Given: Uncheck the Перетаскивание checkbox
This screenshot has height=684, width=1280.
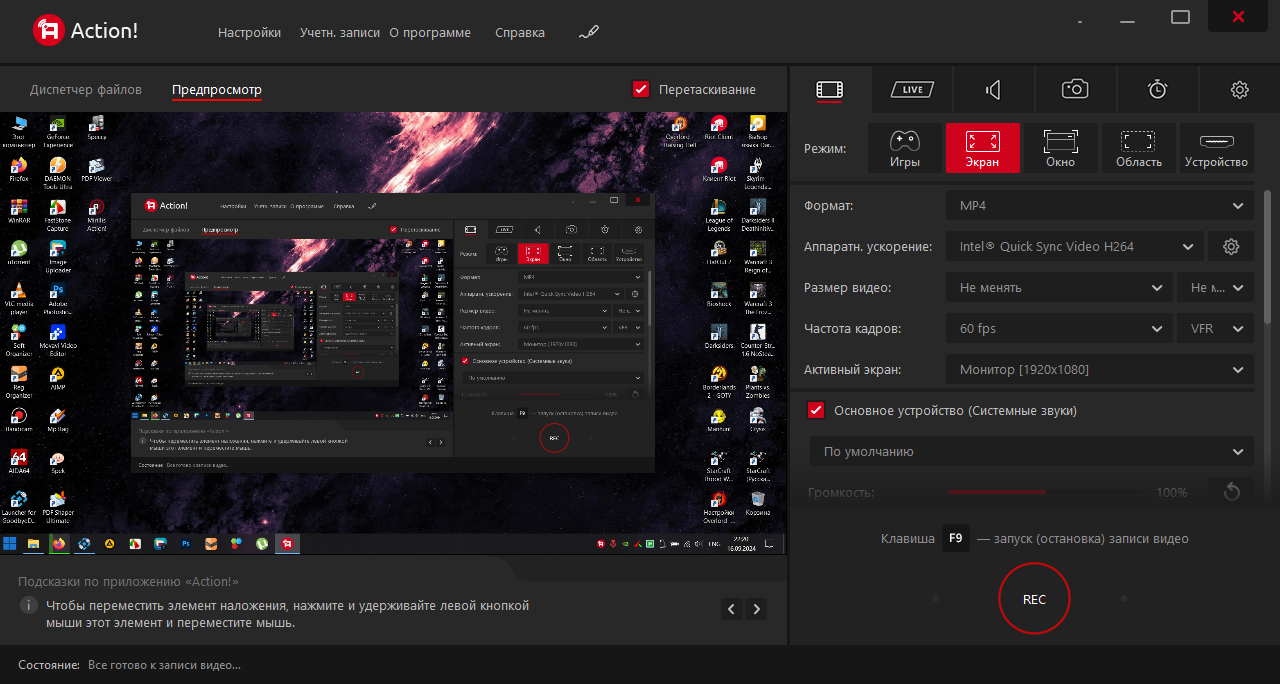Looking at the screenshot, I should click(x=642, y=89).
